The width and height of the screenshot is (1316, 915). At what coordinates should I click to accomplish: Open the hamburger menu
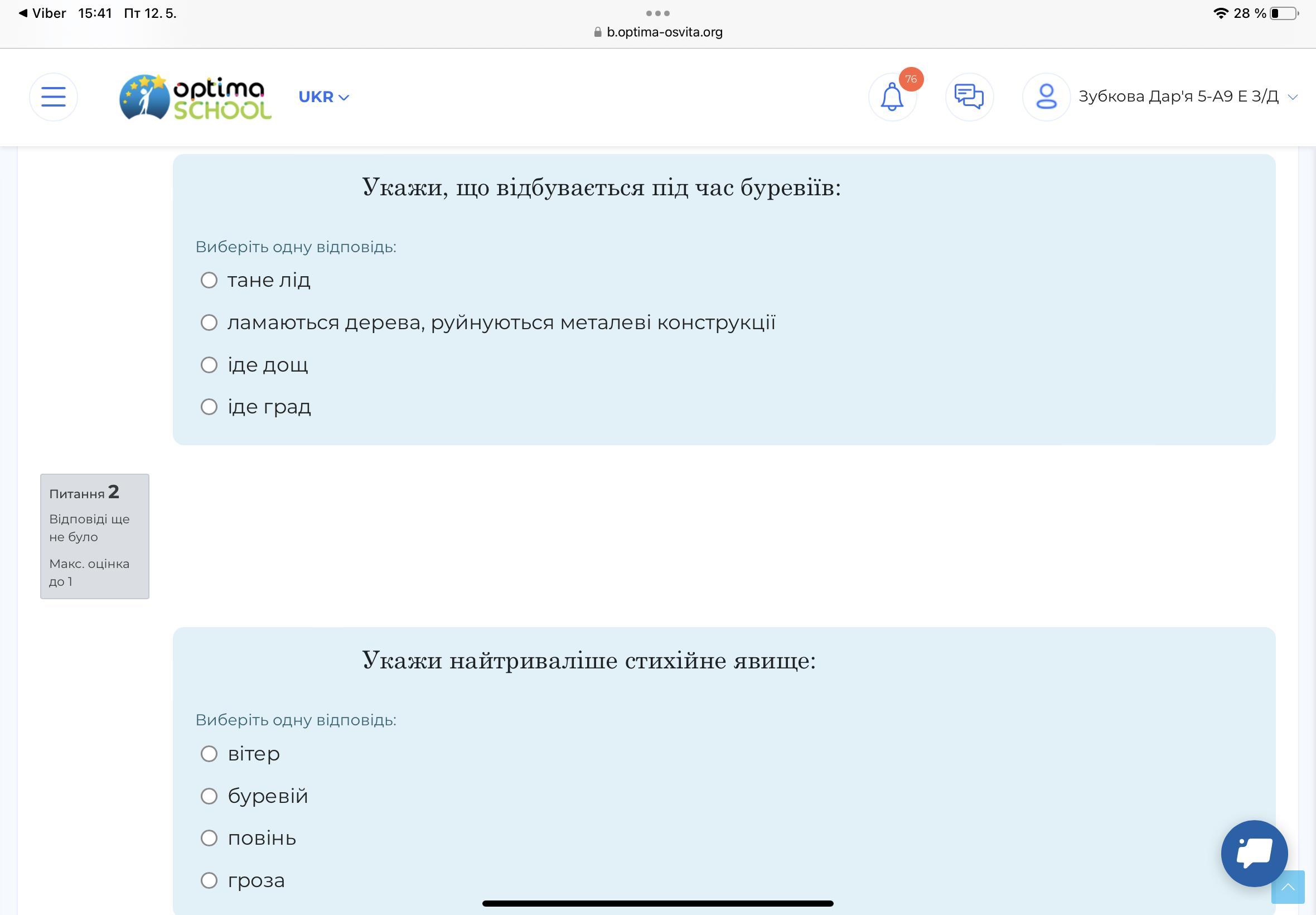(x=54, y=97)
